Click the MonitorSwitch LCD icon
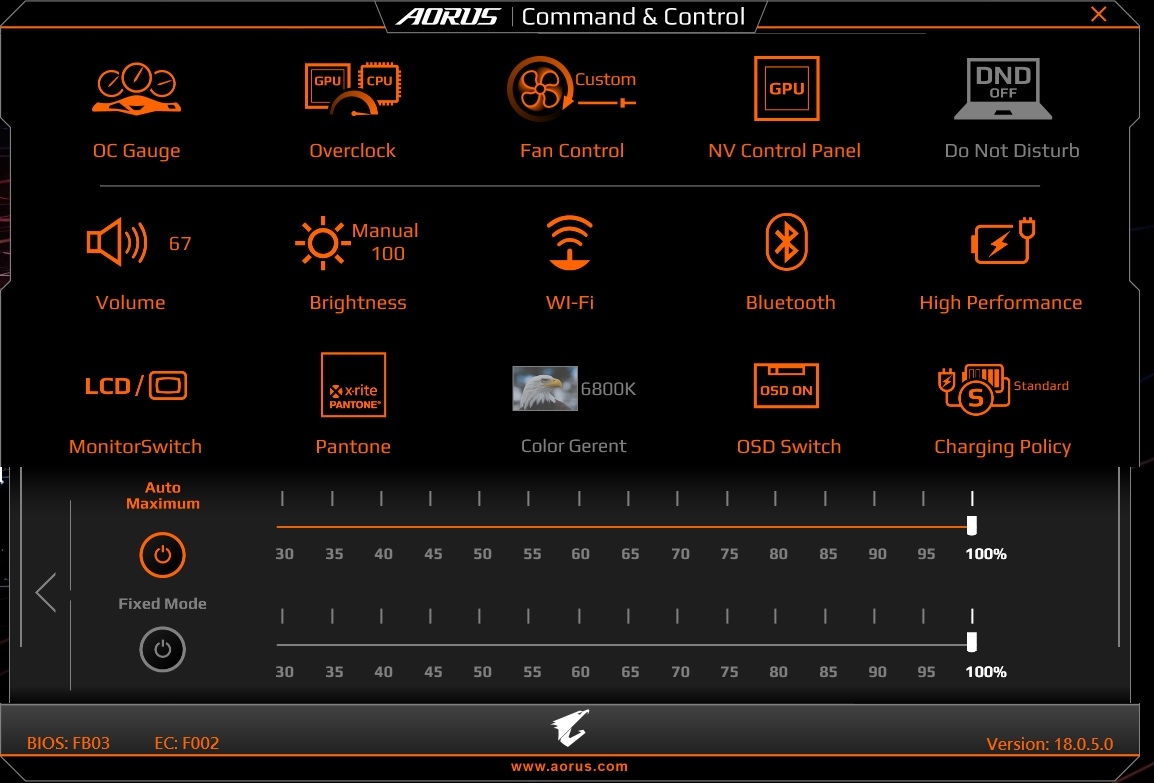This screenshot has height=783, width=1154. click(135, 386)
